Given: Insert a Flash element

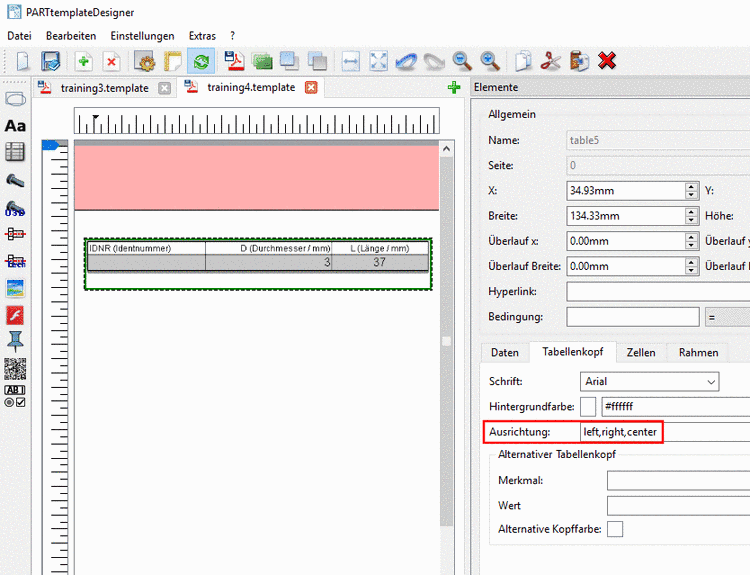Looking at the screenshot, I should click(15, 315).
